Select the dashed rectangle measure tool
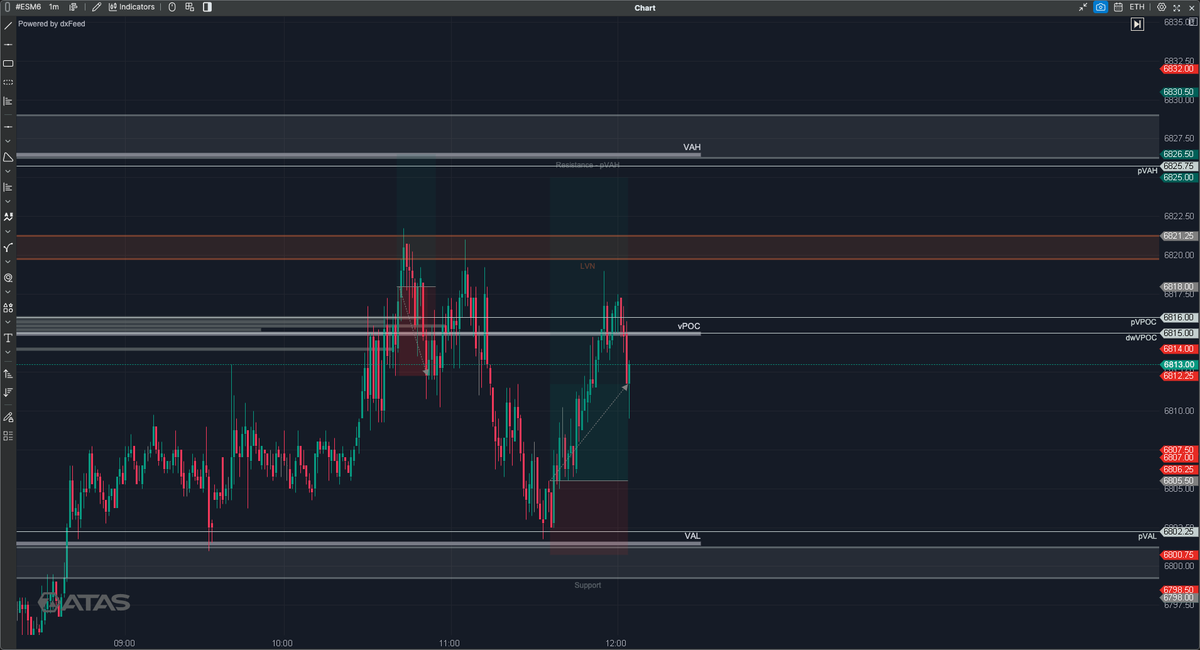 click(x=8, y=82)
